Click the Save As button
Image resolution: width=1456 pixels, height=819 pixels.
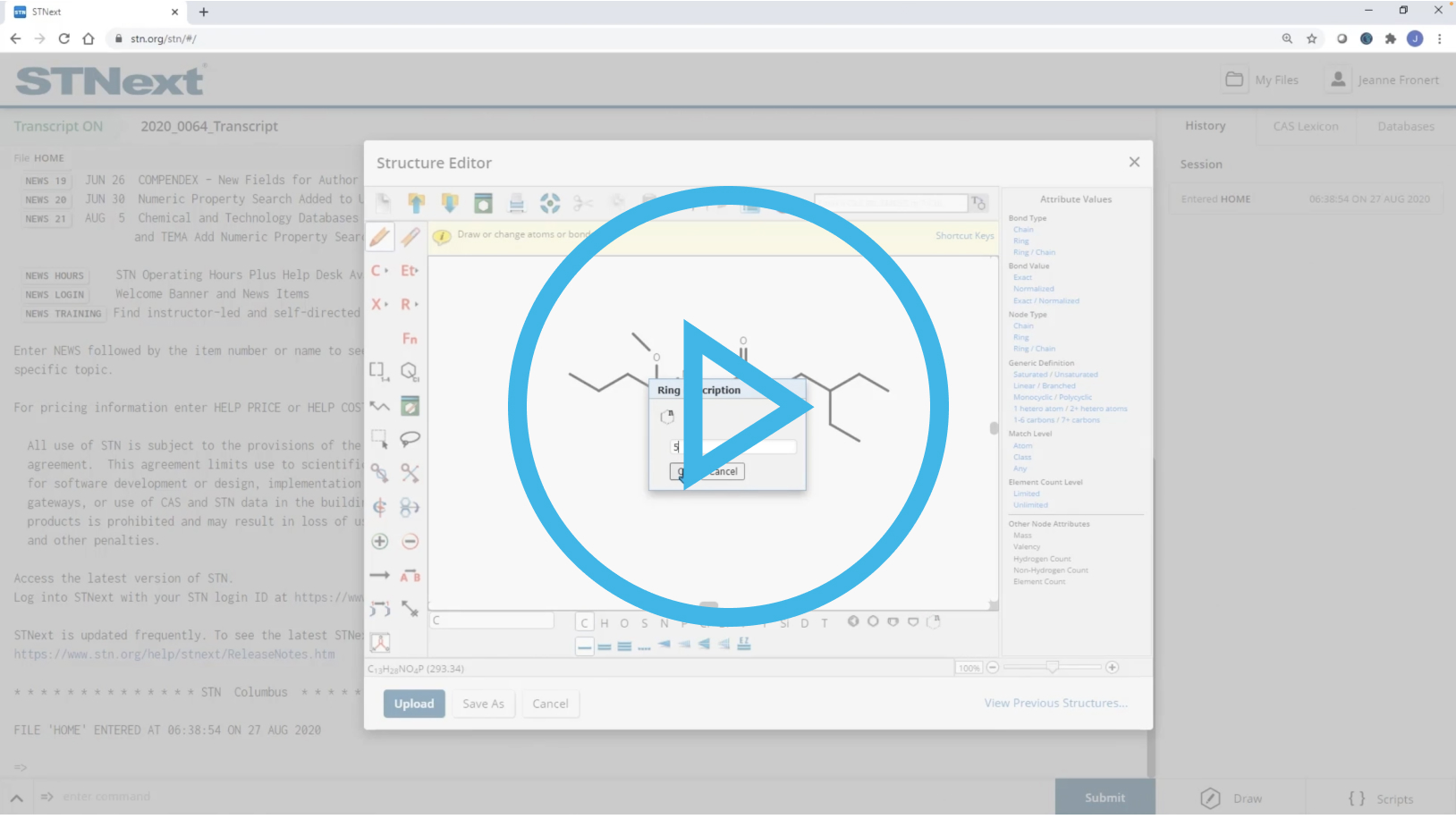[x=483, y=704]
